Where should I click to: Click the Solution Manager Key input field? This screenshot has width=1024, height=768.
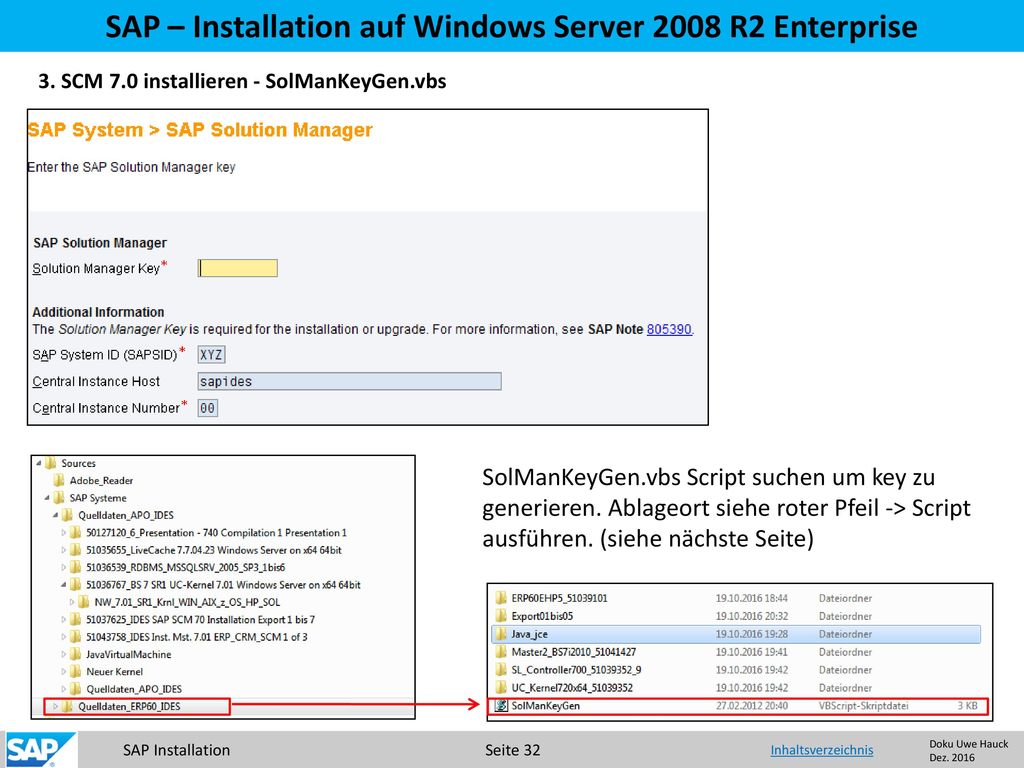238,268
